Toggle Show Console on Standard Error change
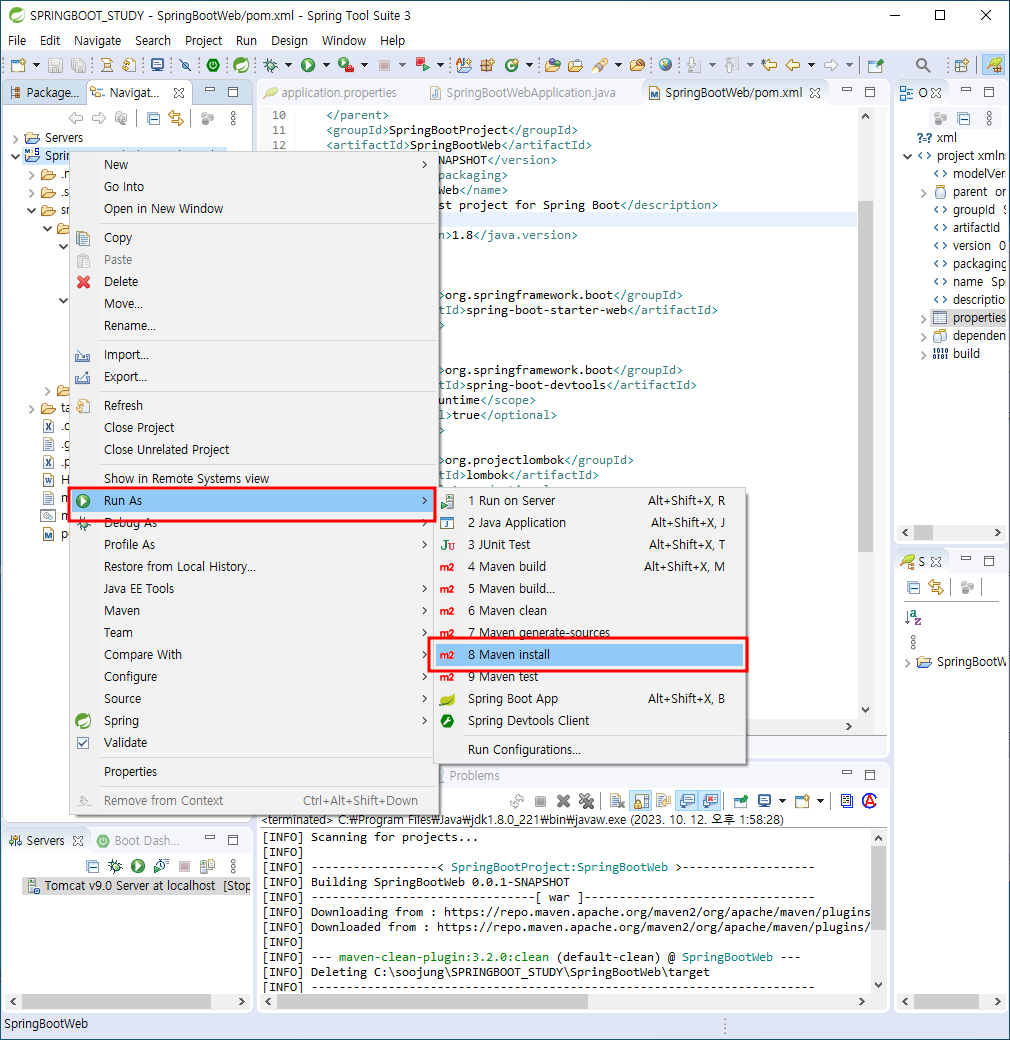Screen dimensions: 1010x1040 coord(710,801)
